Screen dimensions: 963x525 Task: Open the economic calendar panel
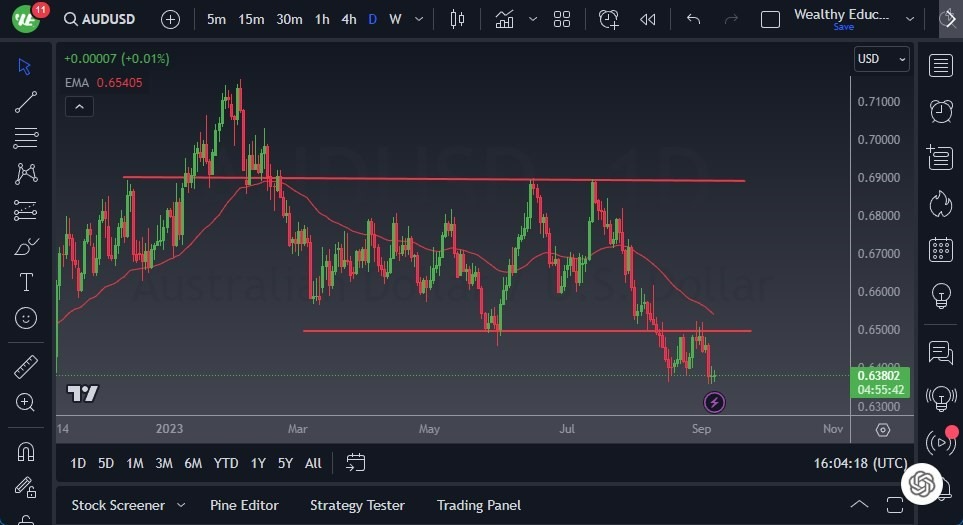tap(941, 250)
